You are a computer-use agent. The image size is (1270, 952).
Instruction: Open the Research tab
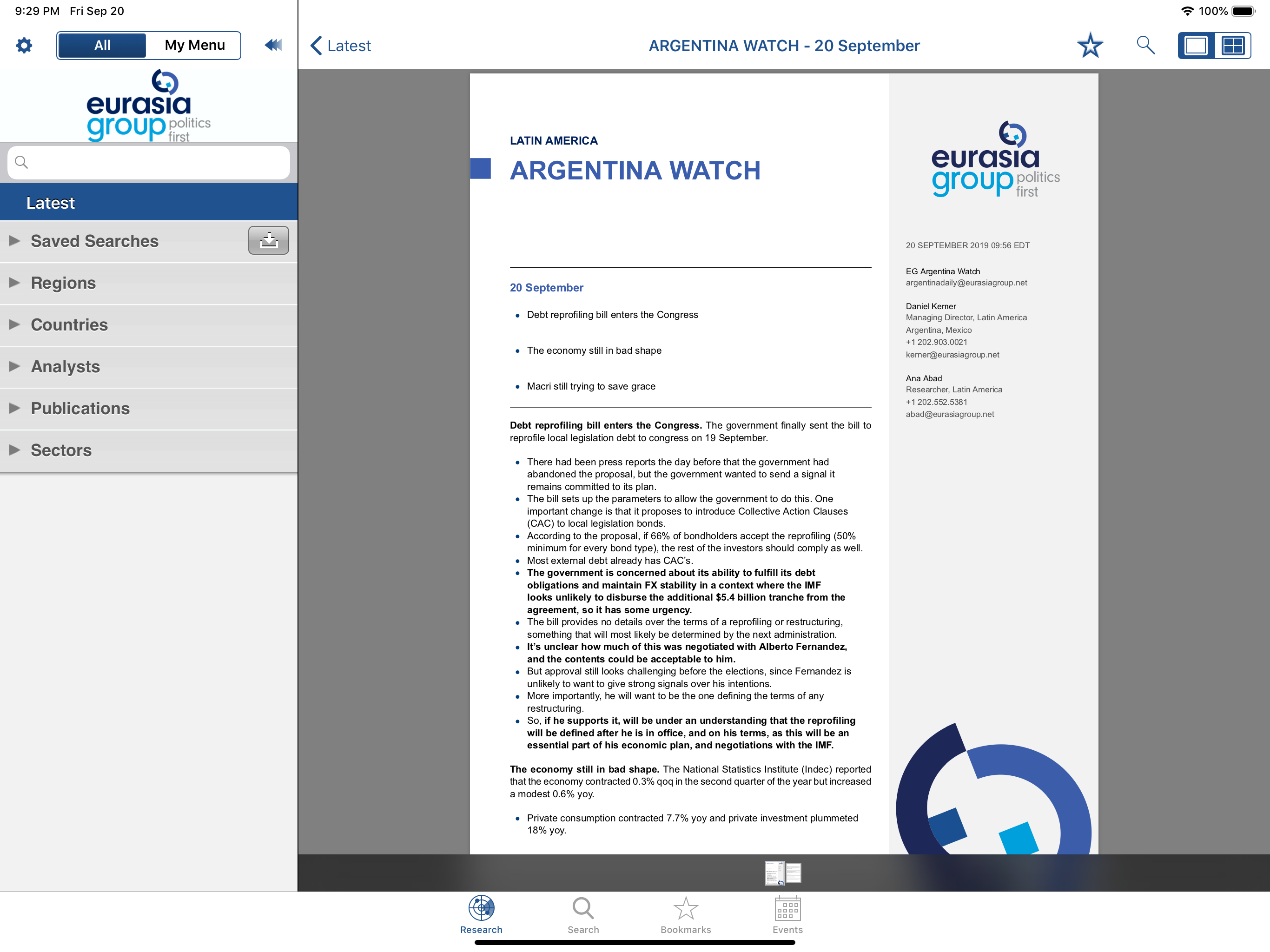(481, 915)
